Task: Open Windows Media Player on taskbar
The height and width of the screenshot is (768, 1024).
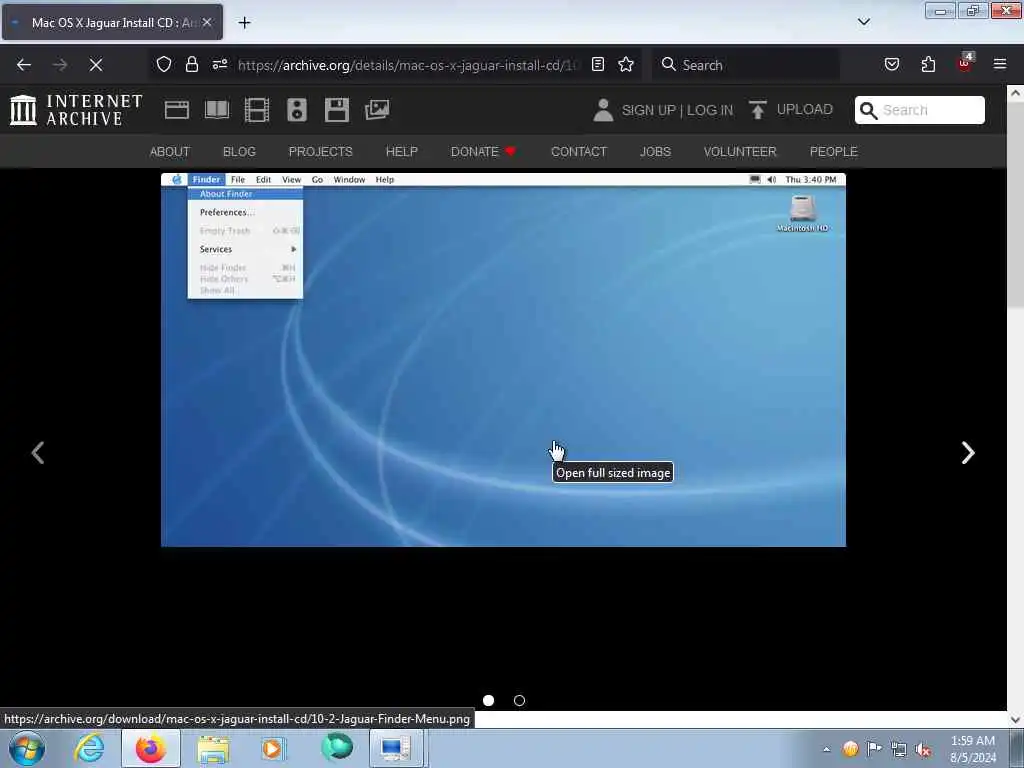Action: (273, 748)
